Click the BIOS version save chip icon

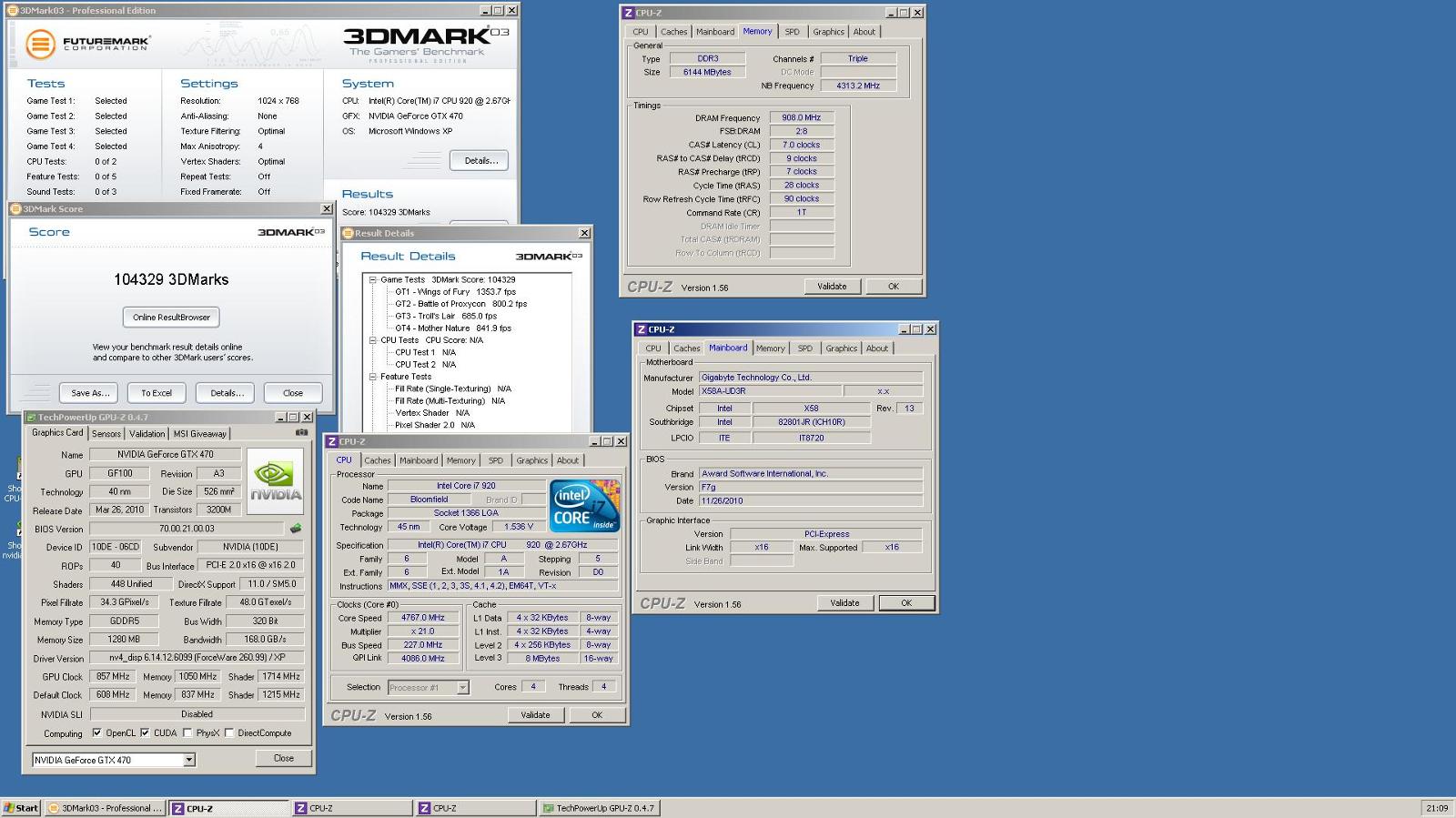[x=296, y=529]
